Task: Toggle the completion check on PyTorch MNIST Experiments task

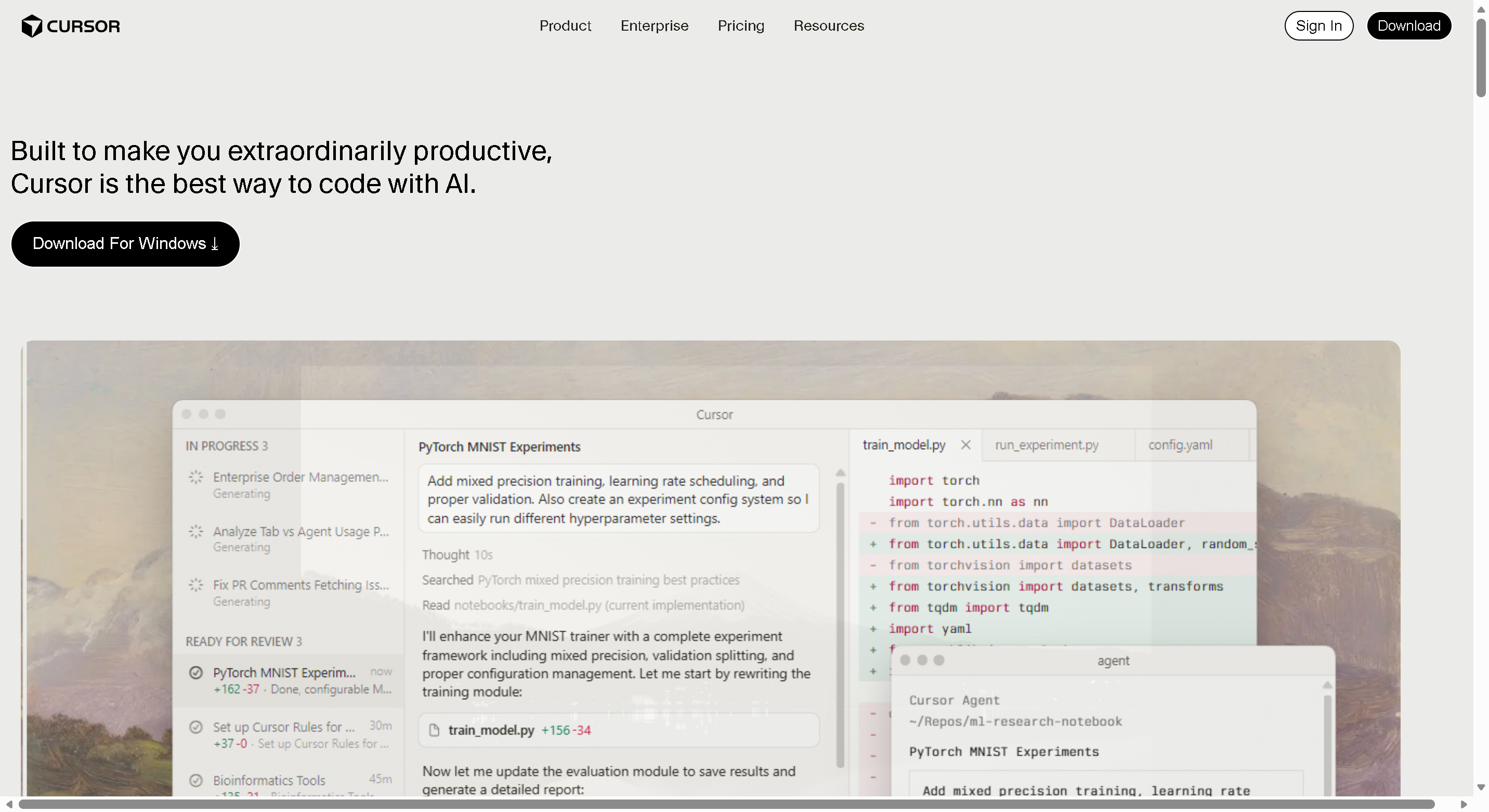Action: [x=195, y=672]
